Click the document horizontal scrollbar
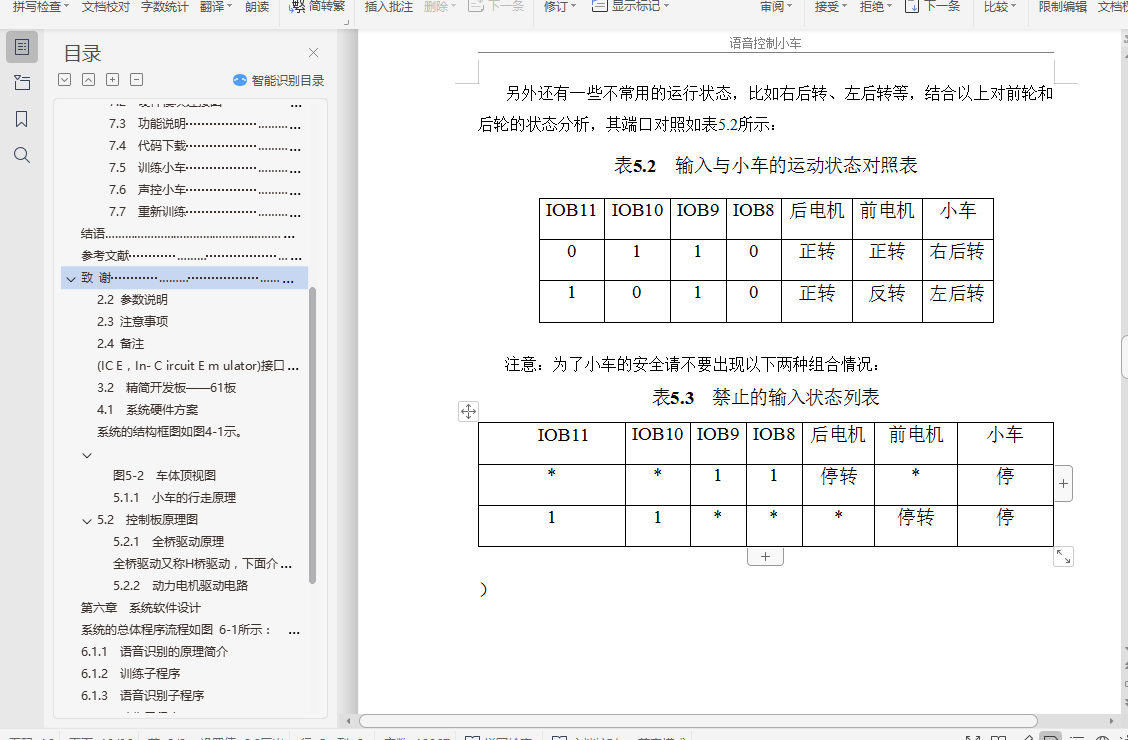Screen dimensions: 1128x740 698,721
